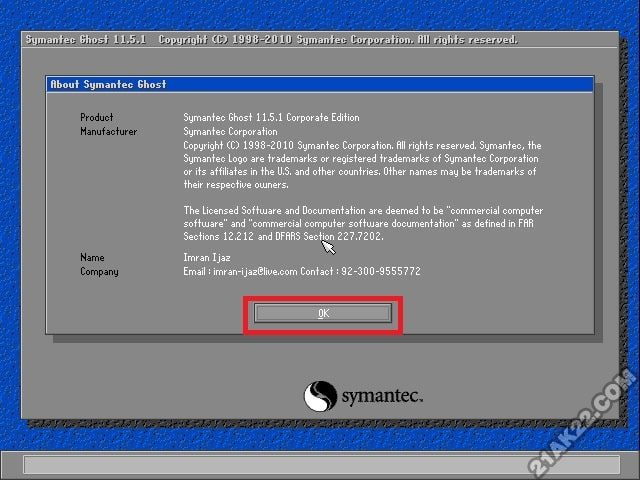This screenshot has height=480, width=640.
Task: Click the main window header with copyright text
Action: click(x=320, y=40)
